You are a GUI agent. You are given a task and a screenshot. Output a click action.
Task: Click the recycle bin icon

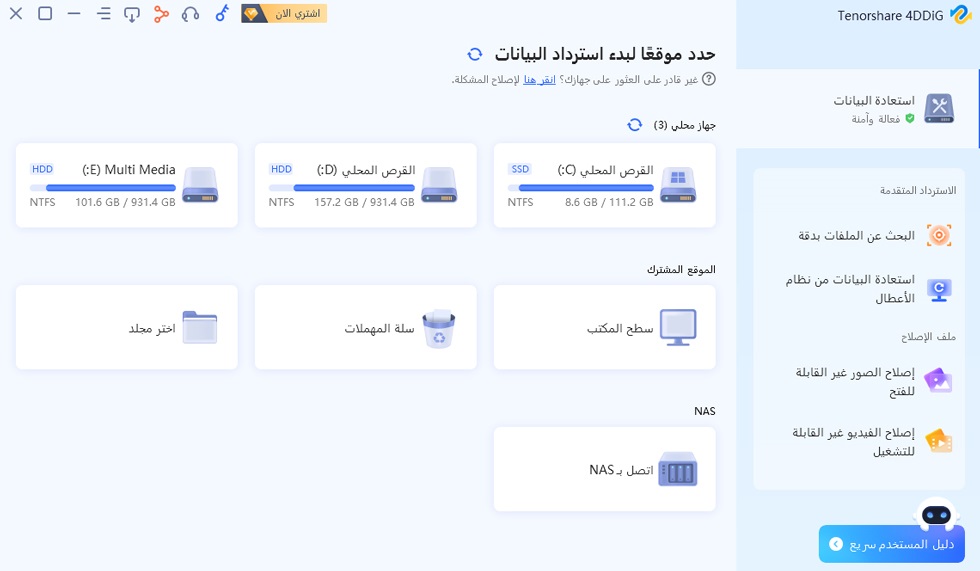[439, 329]
